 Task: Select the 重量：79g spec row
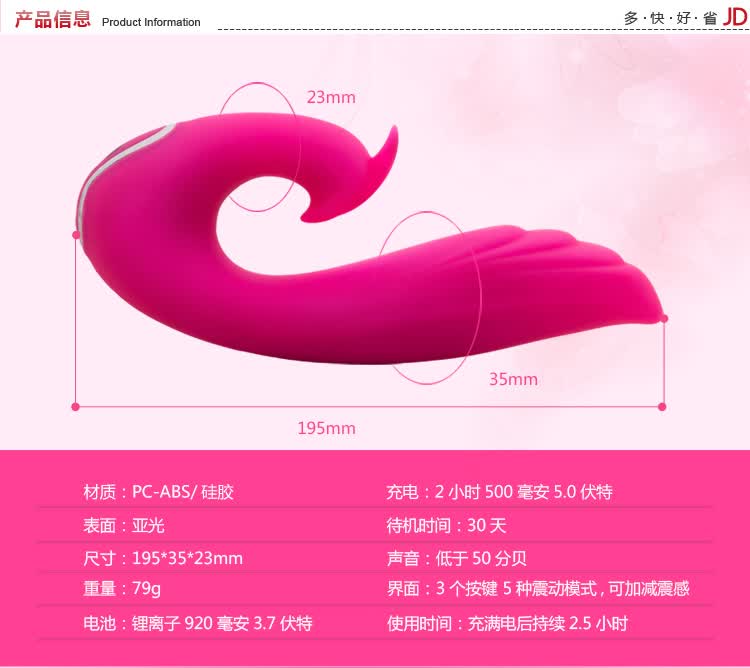coord(122,589)
